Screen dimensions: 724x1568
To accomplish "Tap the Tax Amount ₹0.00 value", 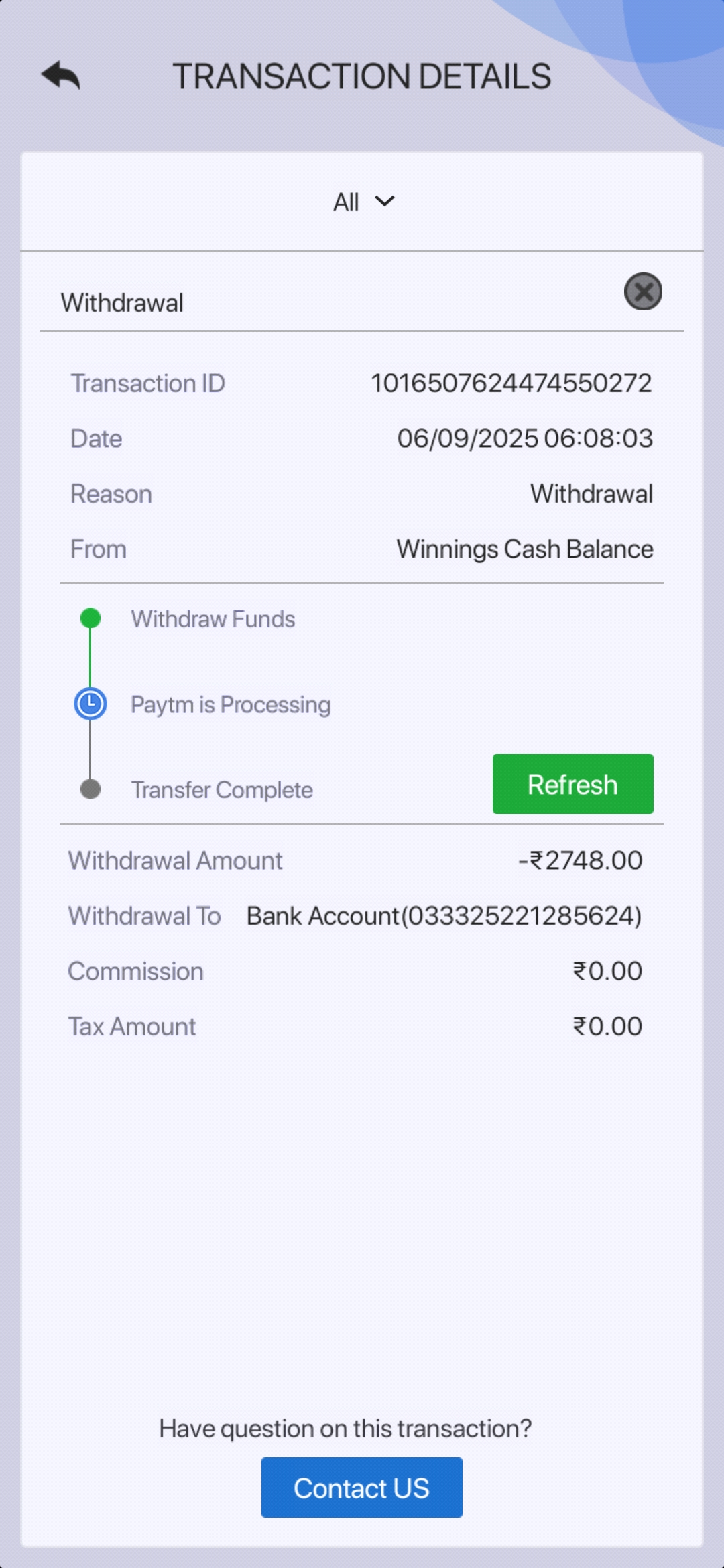I will pos(607,1027).
